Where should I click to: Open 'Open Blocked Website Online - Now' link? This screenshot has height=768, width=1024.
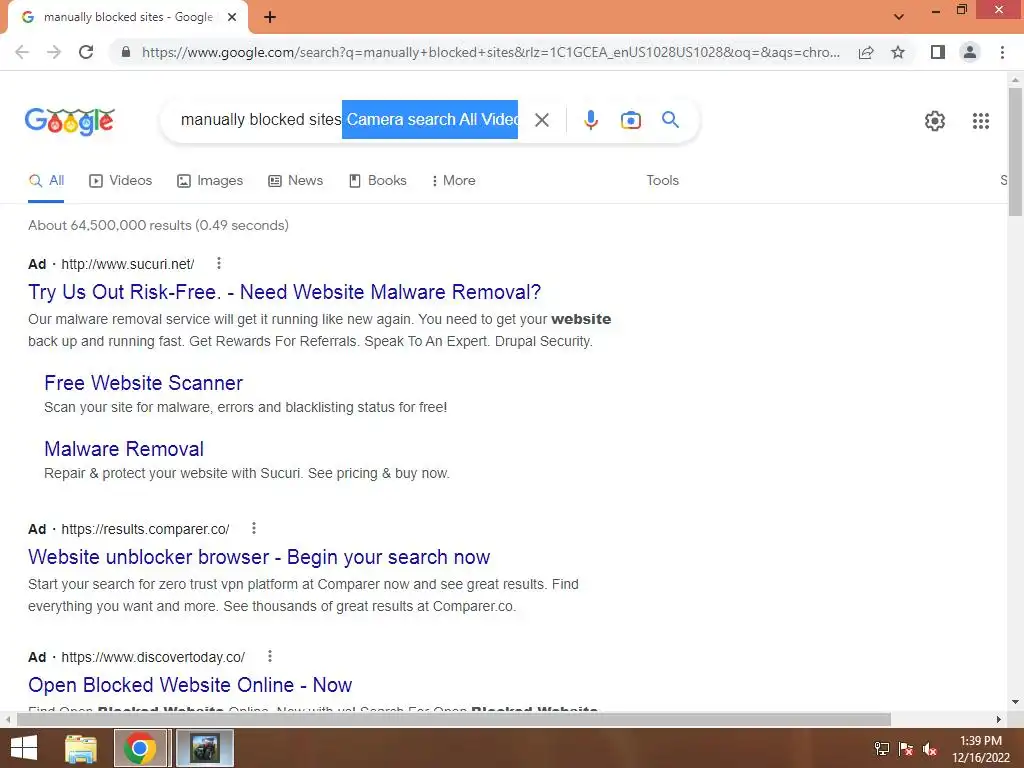190,685
